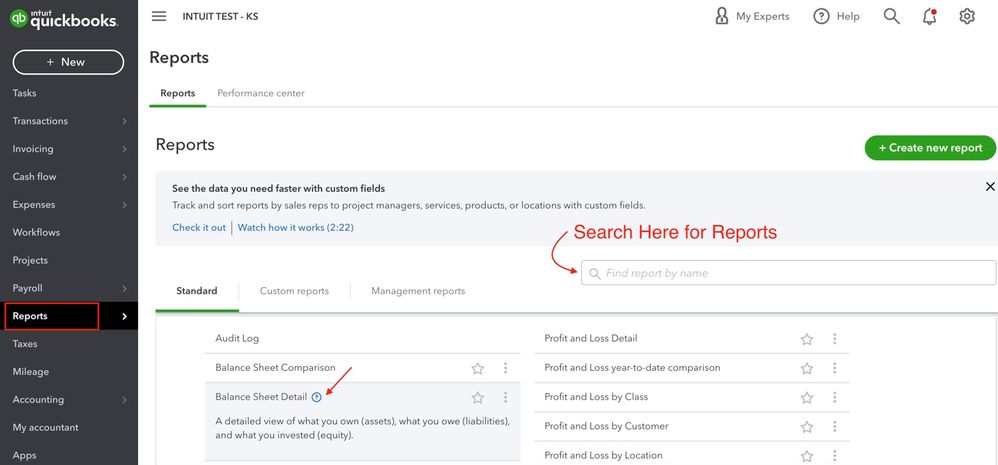Screen dimensions: 998x465
Task: Open more options for Profit and Loss by Customer
Action: pos(834,426)
